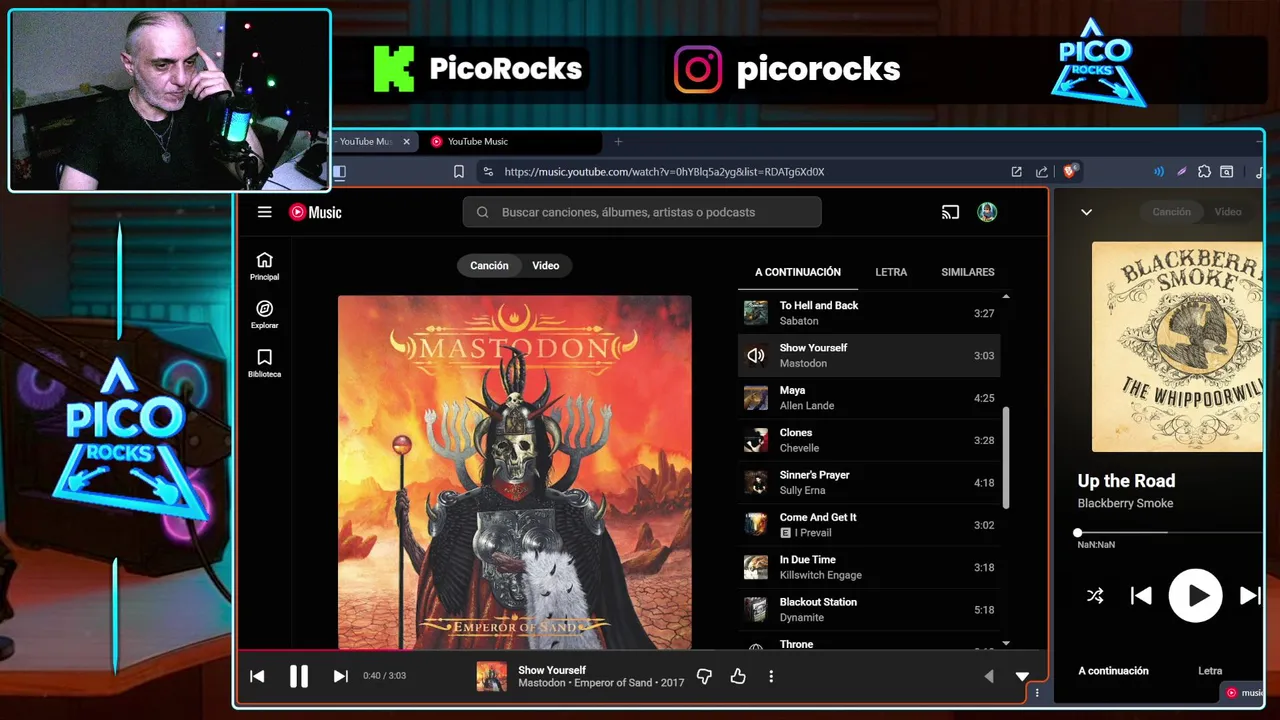Select Sinner's Prayer by Sully Erna
1280x720 pixels.
pyautogui.click(x=869, y=483)
